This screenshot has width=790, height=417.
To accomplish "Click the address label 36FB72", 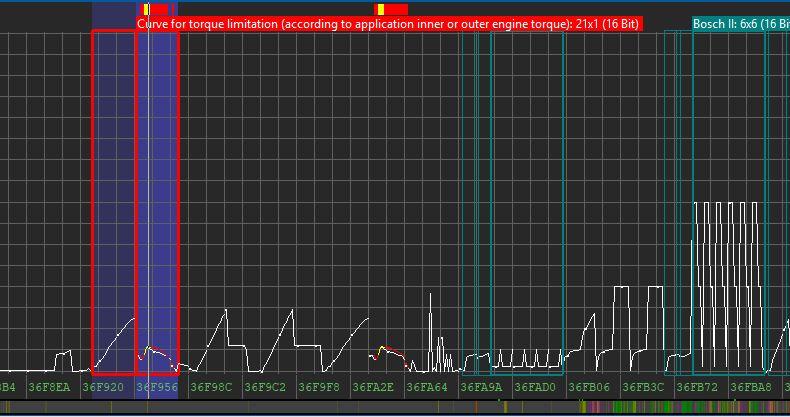I will (697, 387).
